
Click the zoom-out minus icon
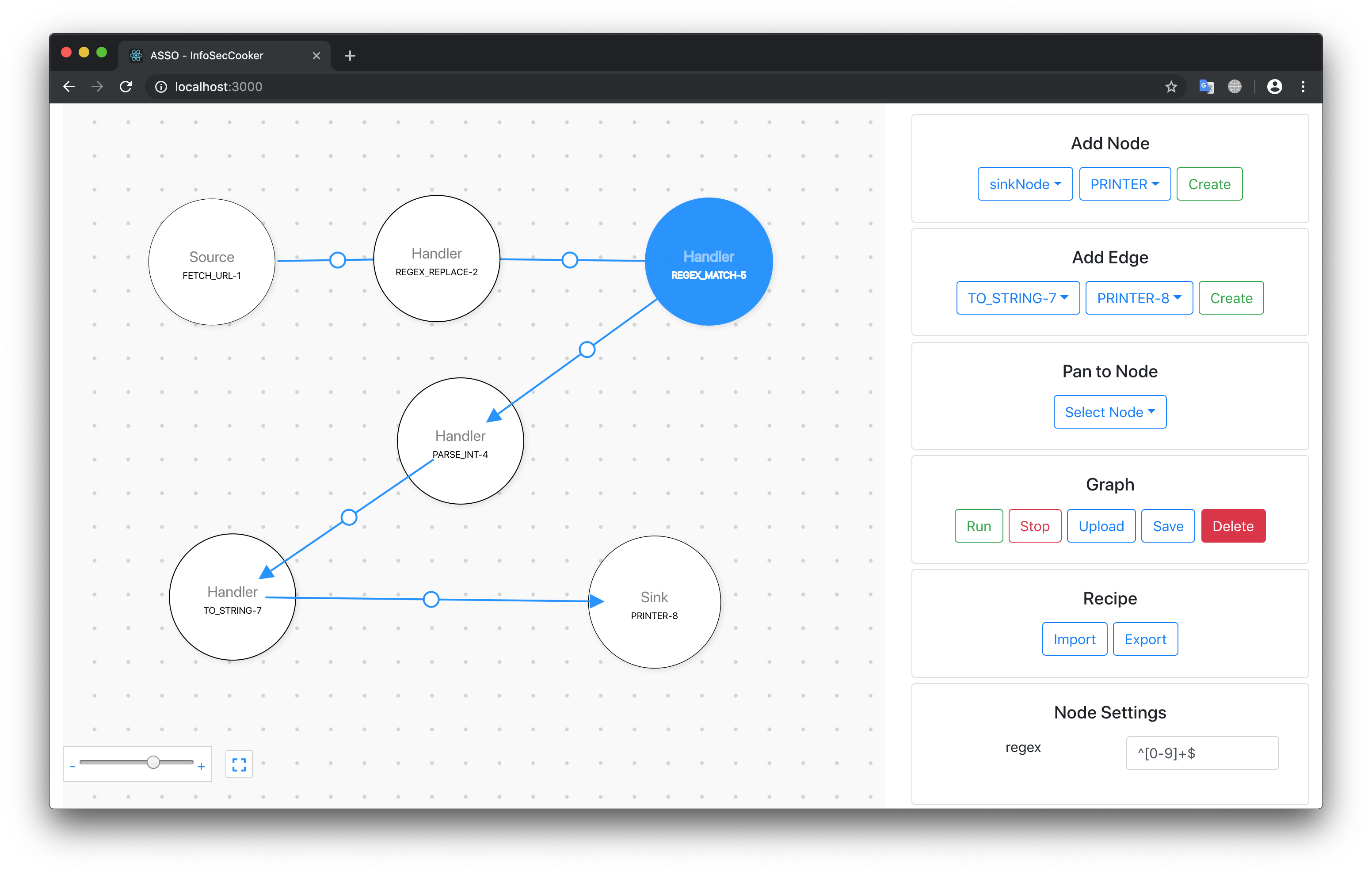point(72,767)
